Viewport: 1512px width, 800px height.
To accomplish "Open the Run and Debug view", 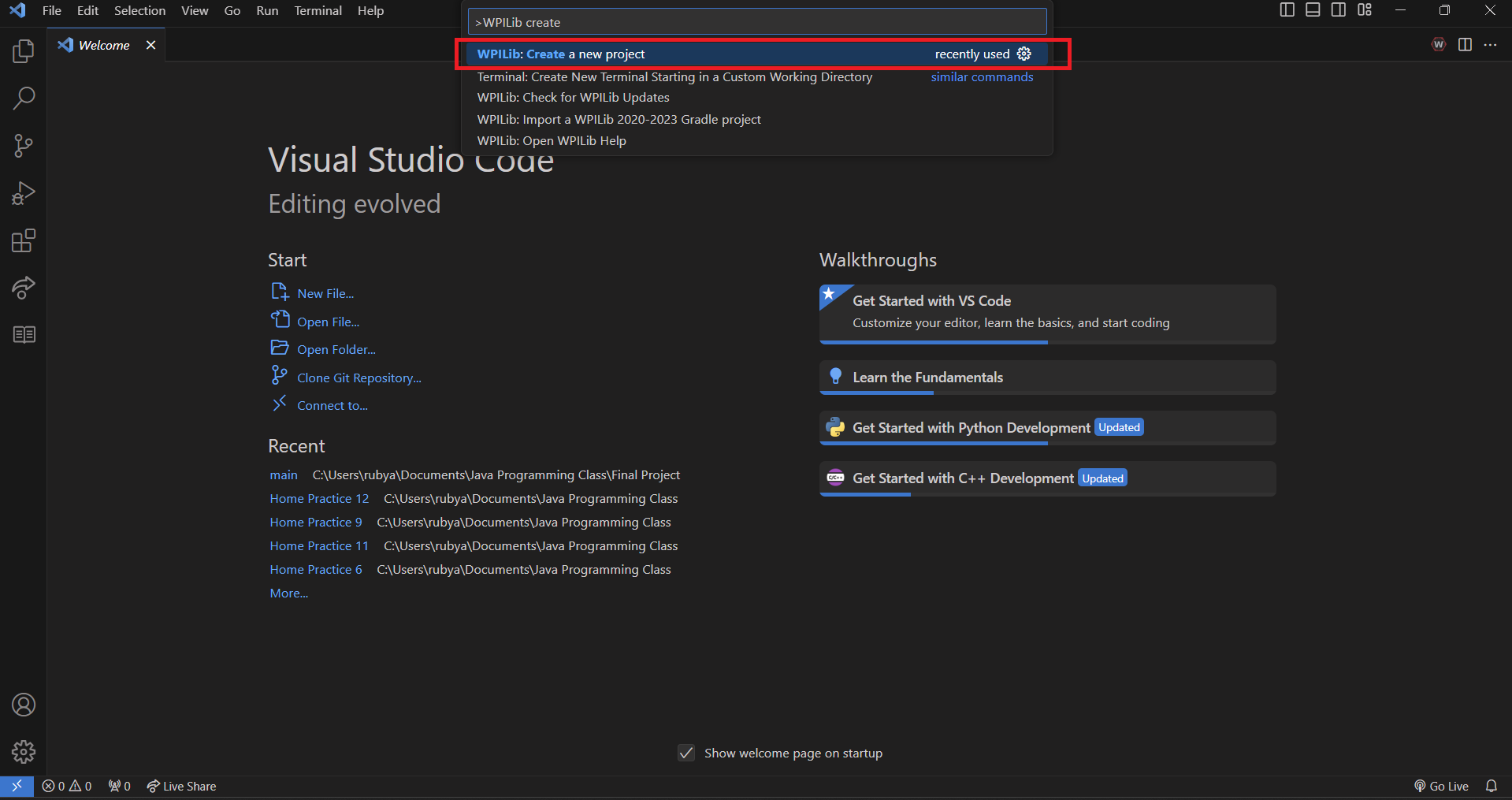I will (24, 193).
